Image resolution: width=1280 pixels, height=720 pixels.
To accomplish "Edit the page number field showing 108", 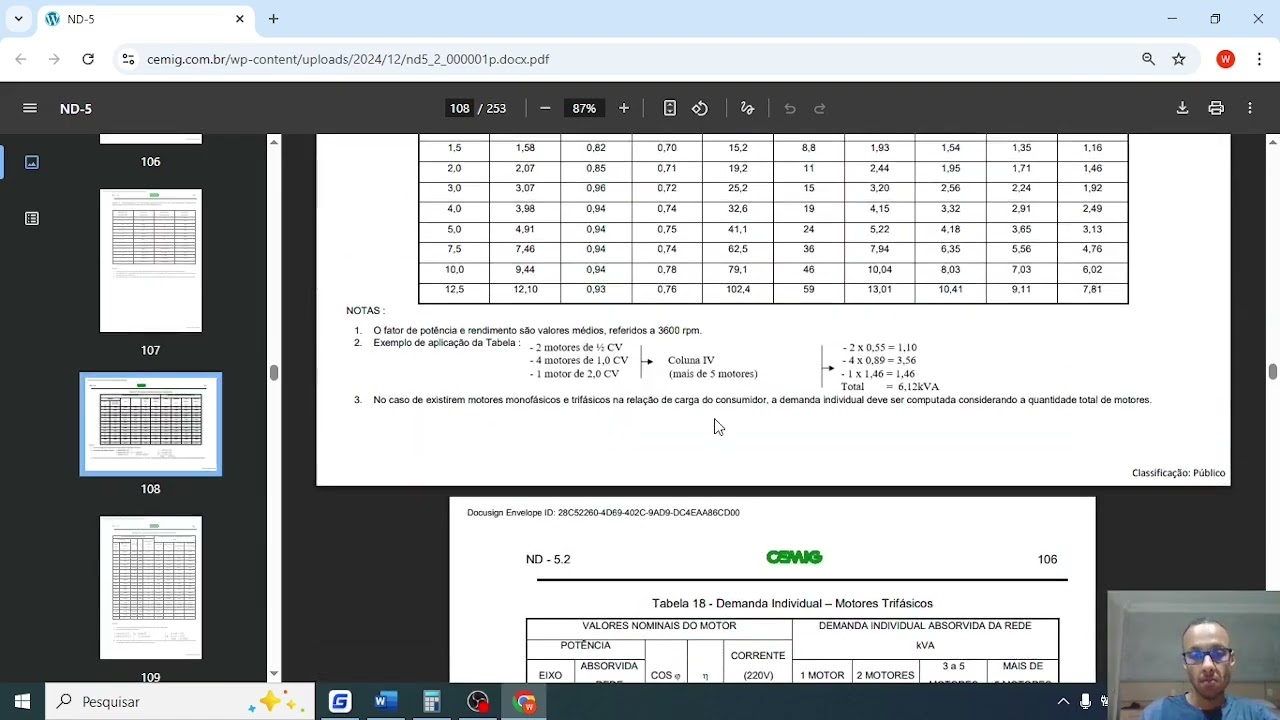I will tap(459, 108).
